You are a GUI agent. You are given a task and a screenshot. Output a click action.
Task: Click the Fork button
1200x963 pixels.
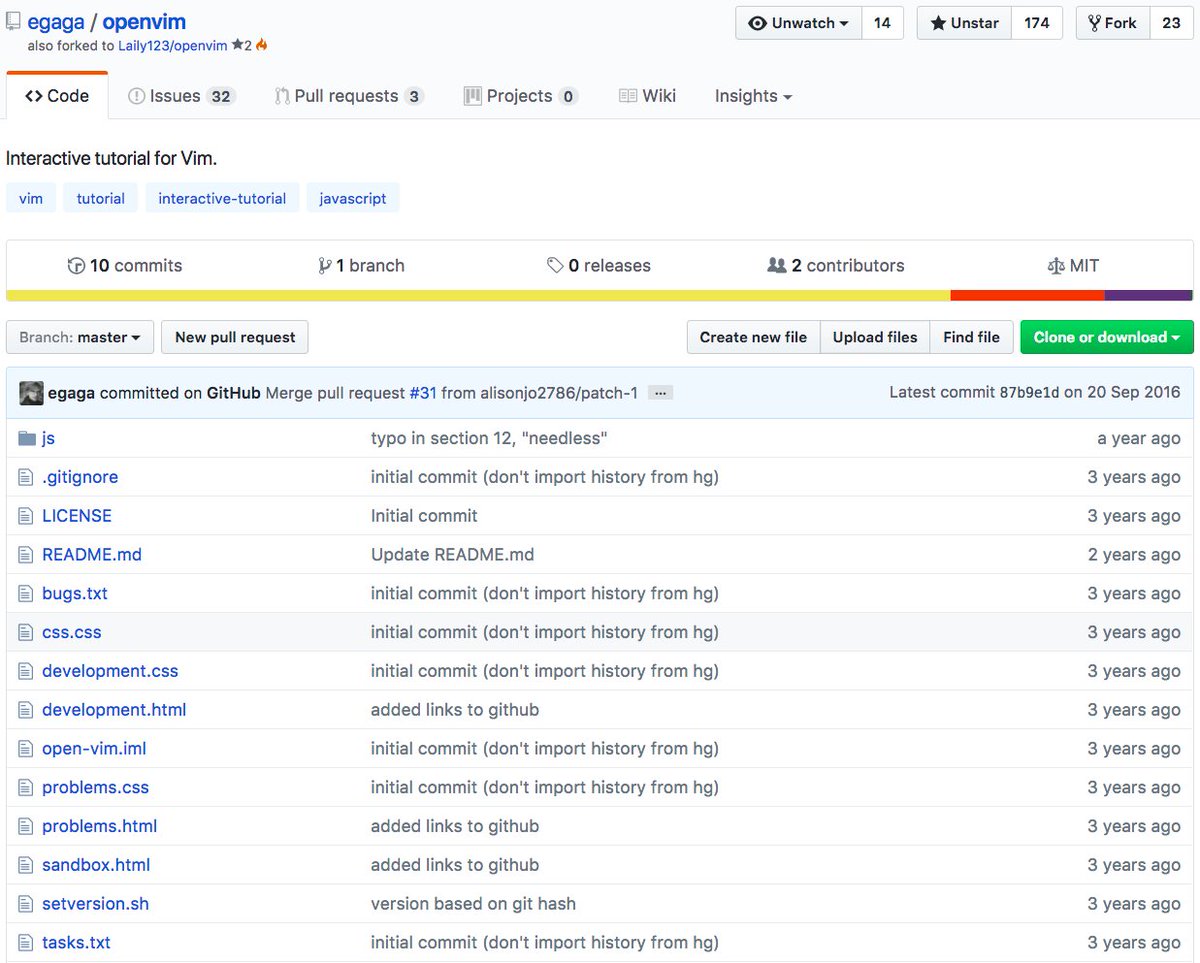[x=1112, y=23]
